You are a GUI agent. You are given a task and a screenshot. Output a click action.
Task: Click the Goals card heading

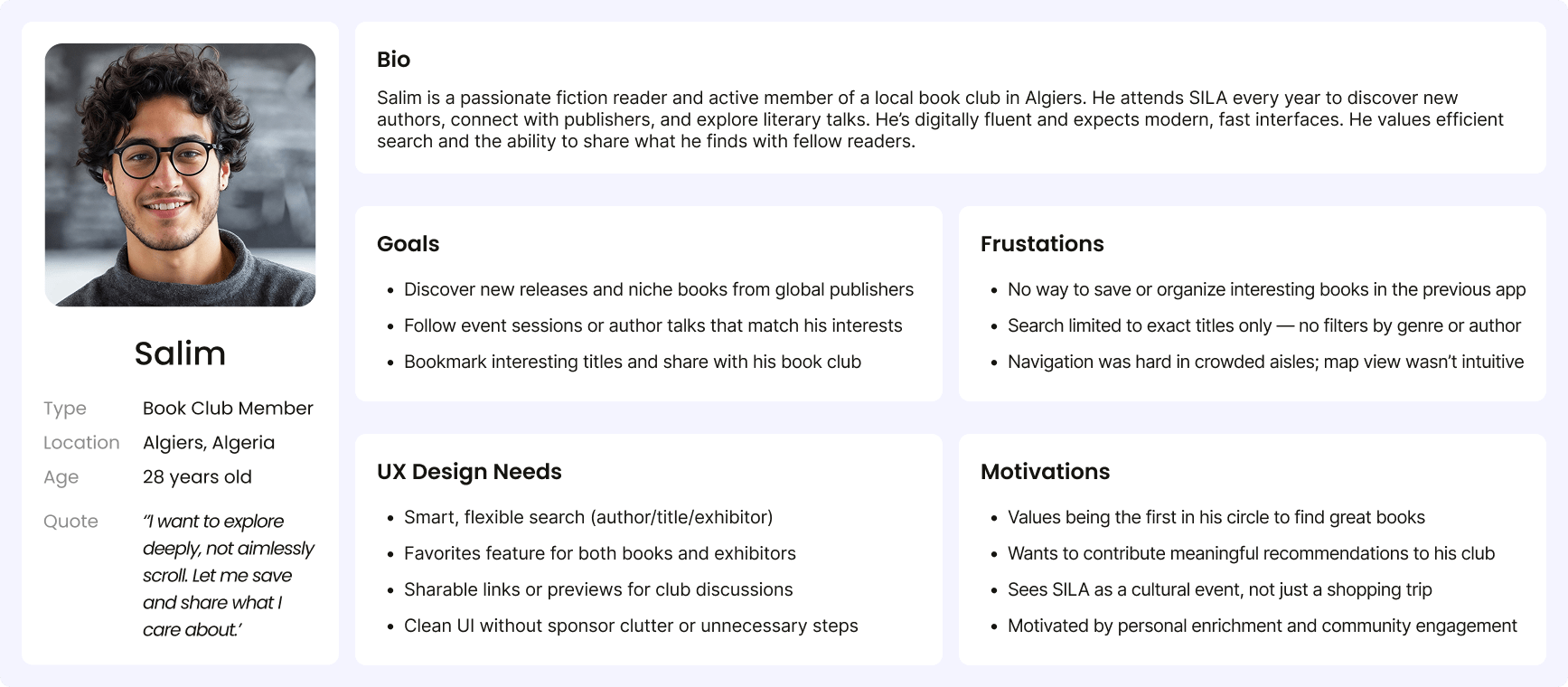tap(408, 244)
